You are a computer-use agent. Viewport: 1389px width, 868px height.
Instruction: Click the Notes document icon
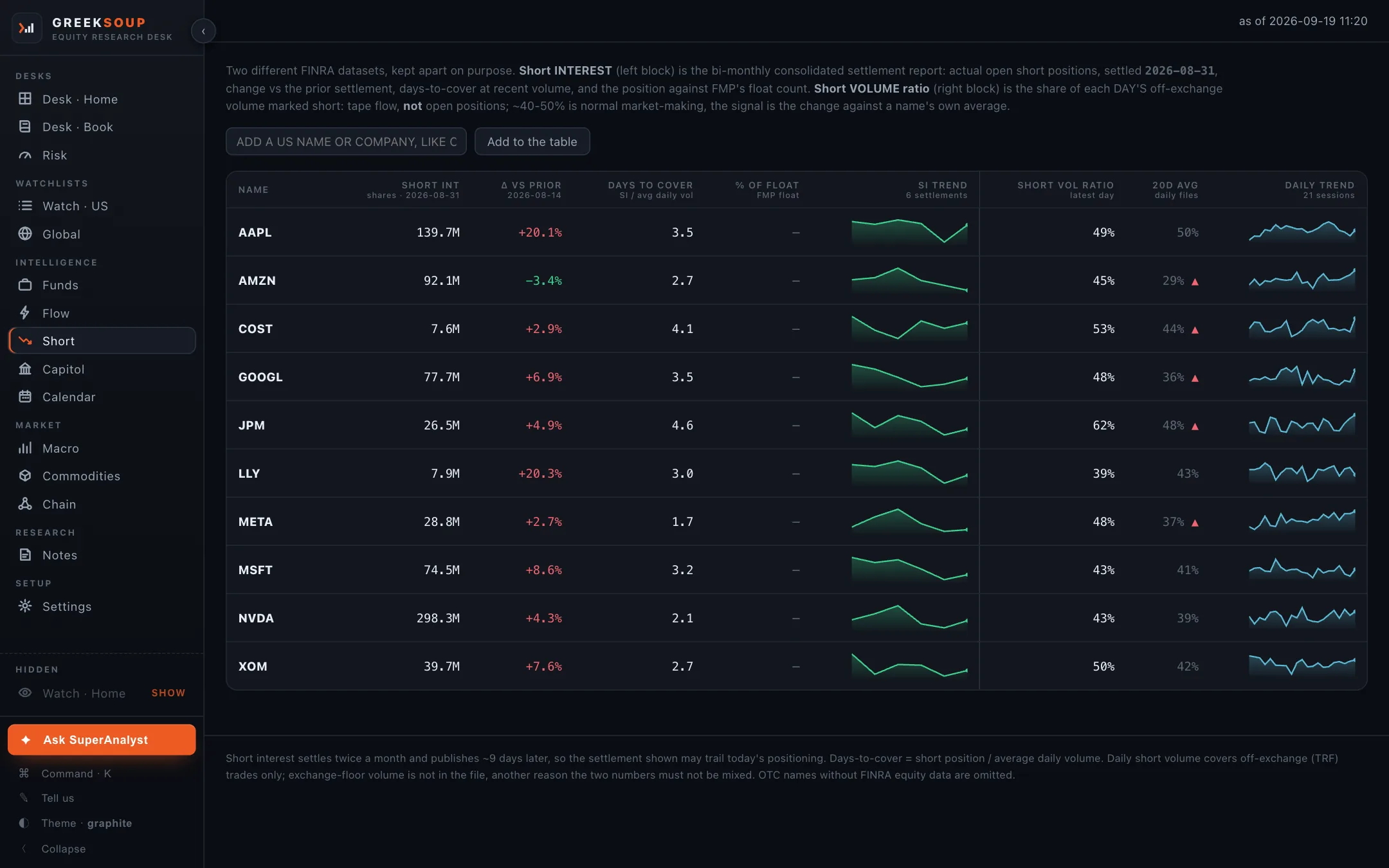click(25, 555)
